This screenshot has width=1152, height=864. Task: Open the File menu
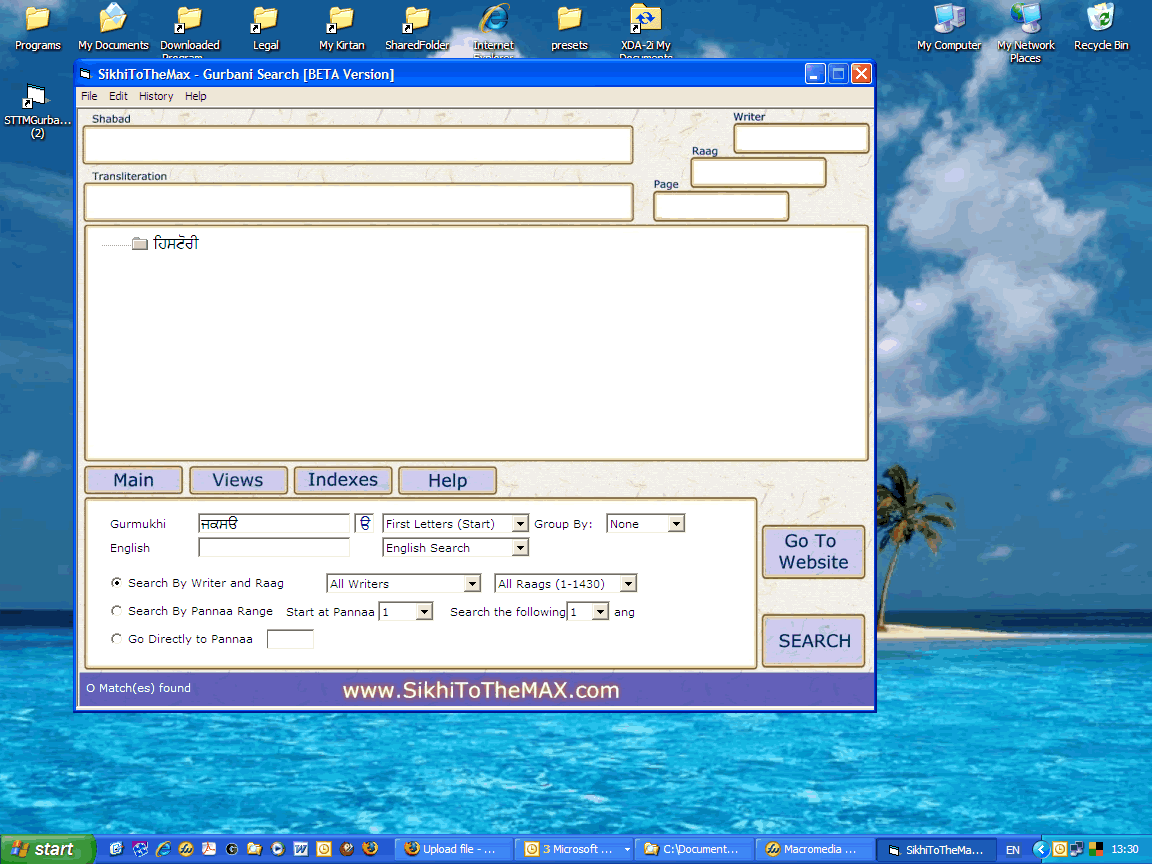89,96
